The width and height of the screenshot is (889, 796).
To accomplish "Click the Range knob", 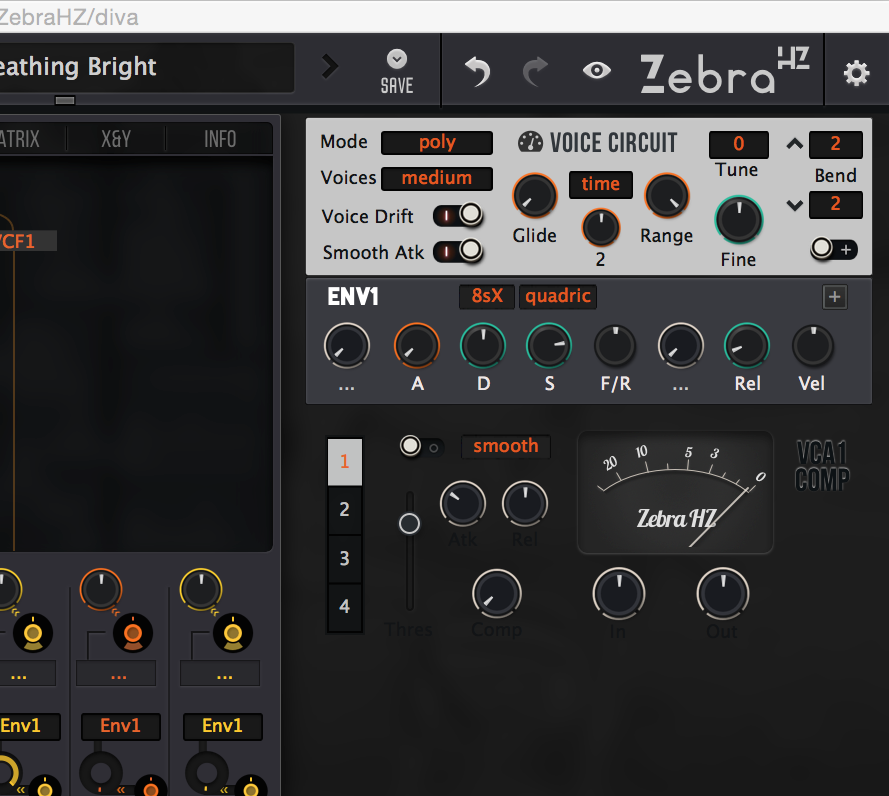I will point(667,196).
